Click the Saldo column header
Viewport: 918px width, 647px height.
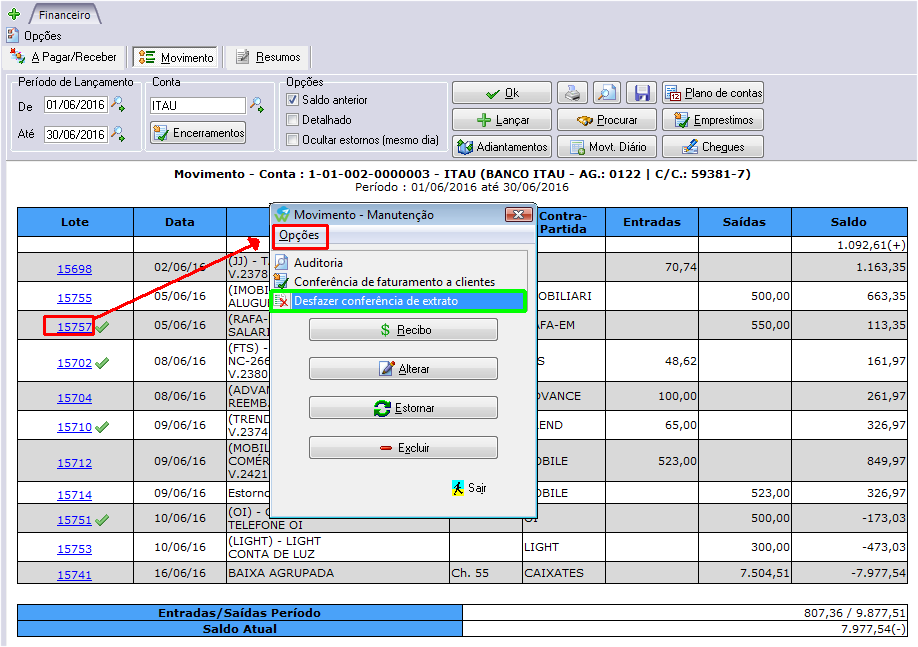(849, 222)
